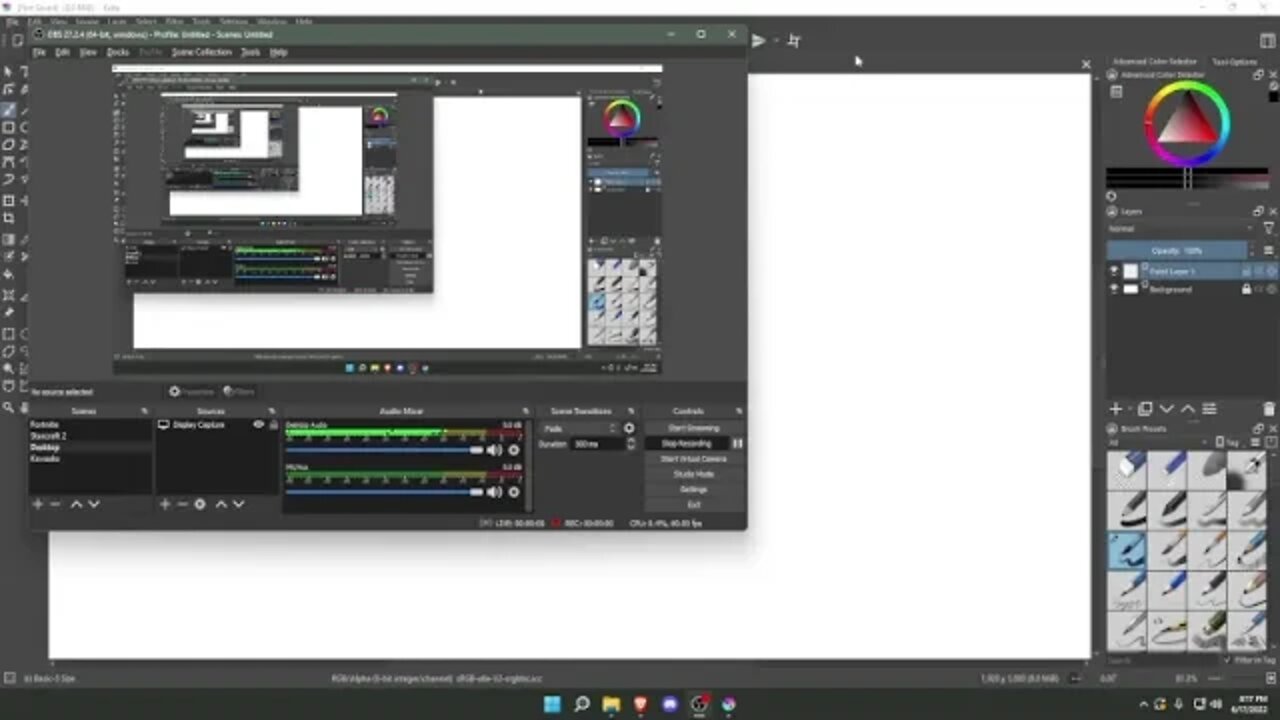Screen dimensions: 1280x720
Task: Move OBS source up
Action: tap(221, 504)
